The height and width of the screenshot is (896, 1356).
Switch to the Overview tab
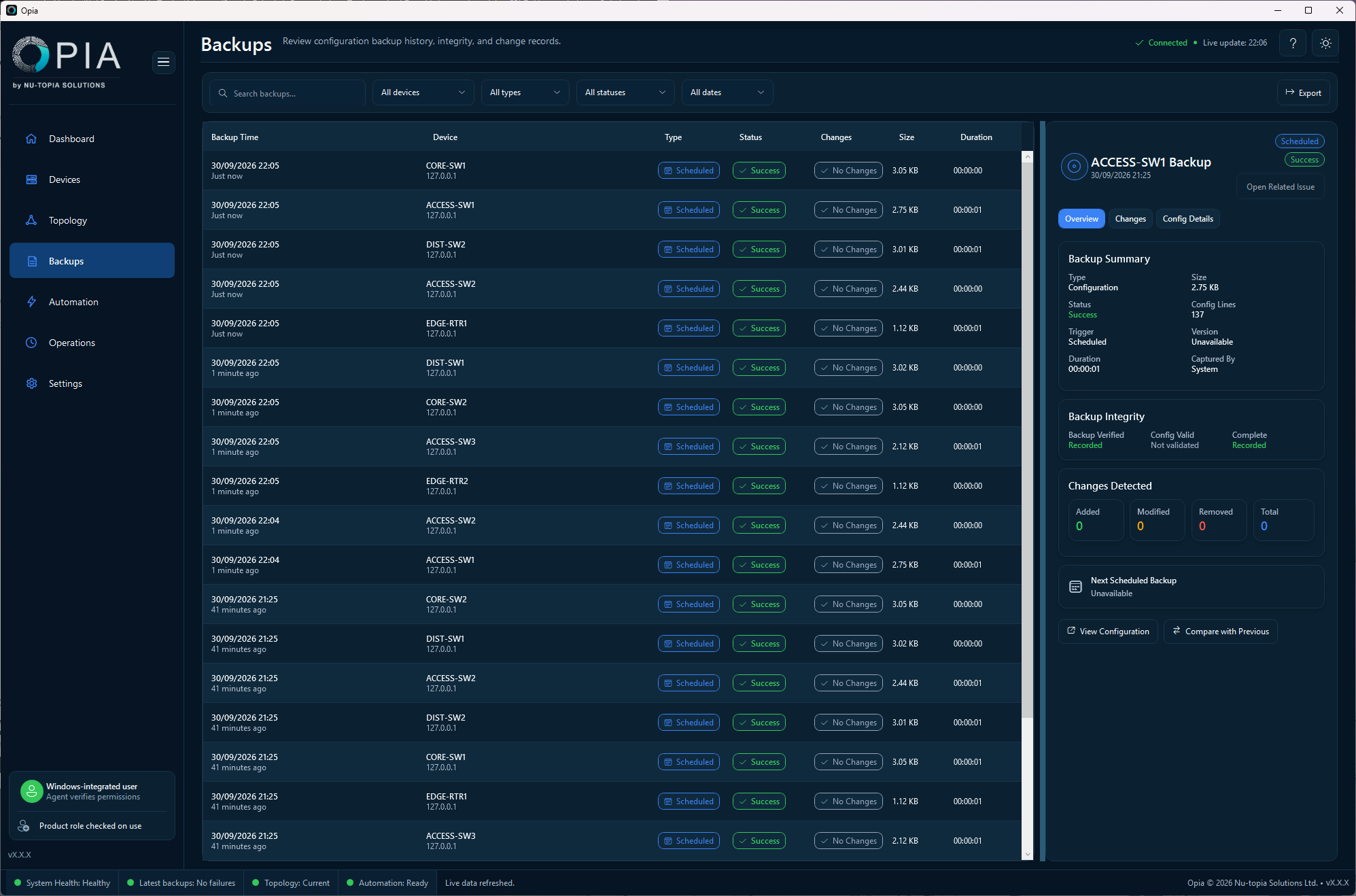[1081, 219]
